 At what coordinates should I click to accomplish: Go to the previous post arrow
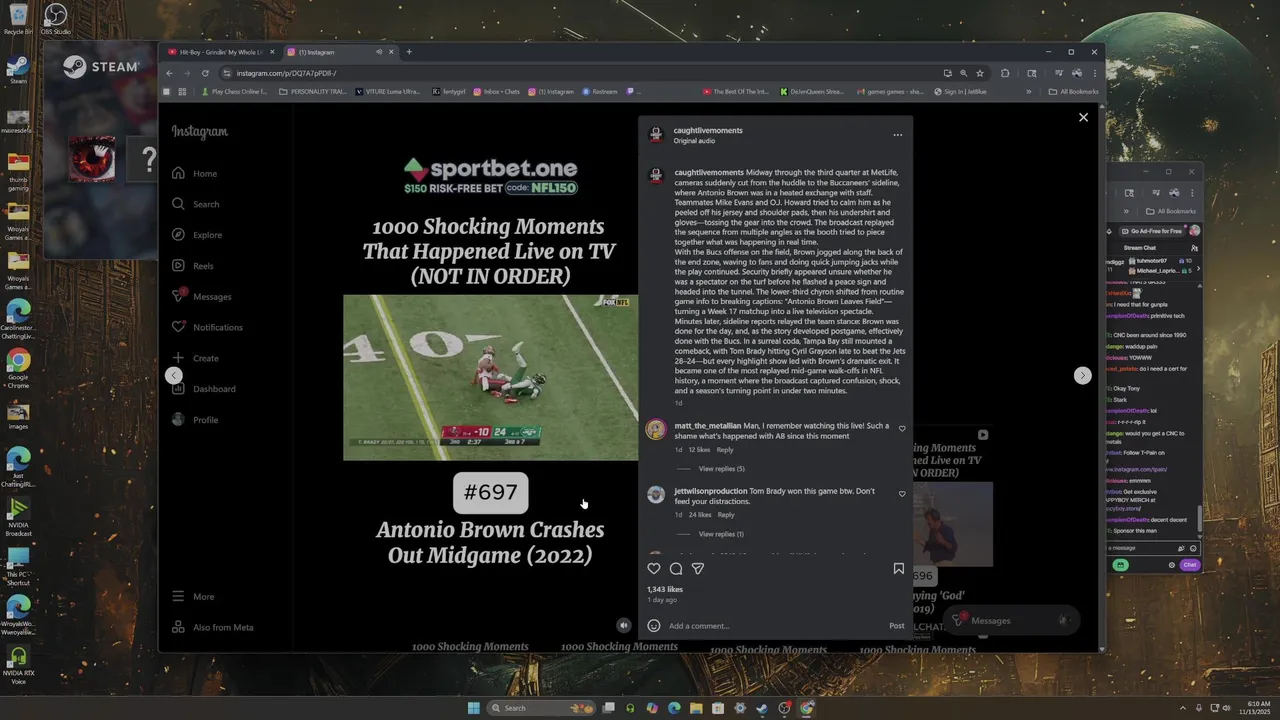pyautogui.click(x=174, y=375)
